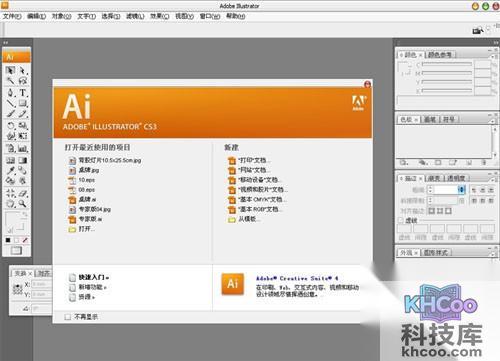Screen dimensions: 500x361
Task: Switch to the 图形样式 tab
Action: pyautogui.click(x=436, y=253)
